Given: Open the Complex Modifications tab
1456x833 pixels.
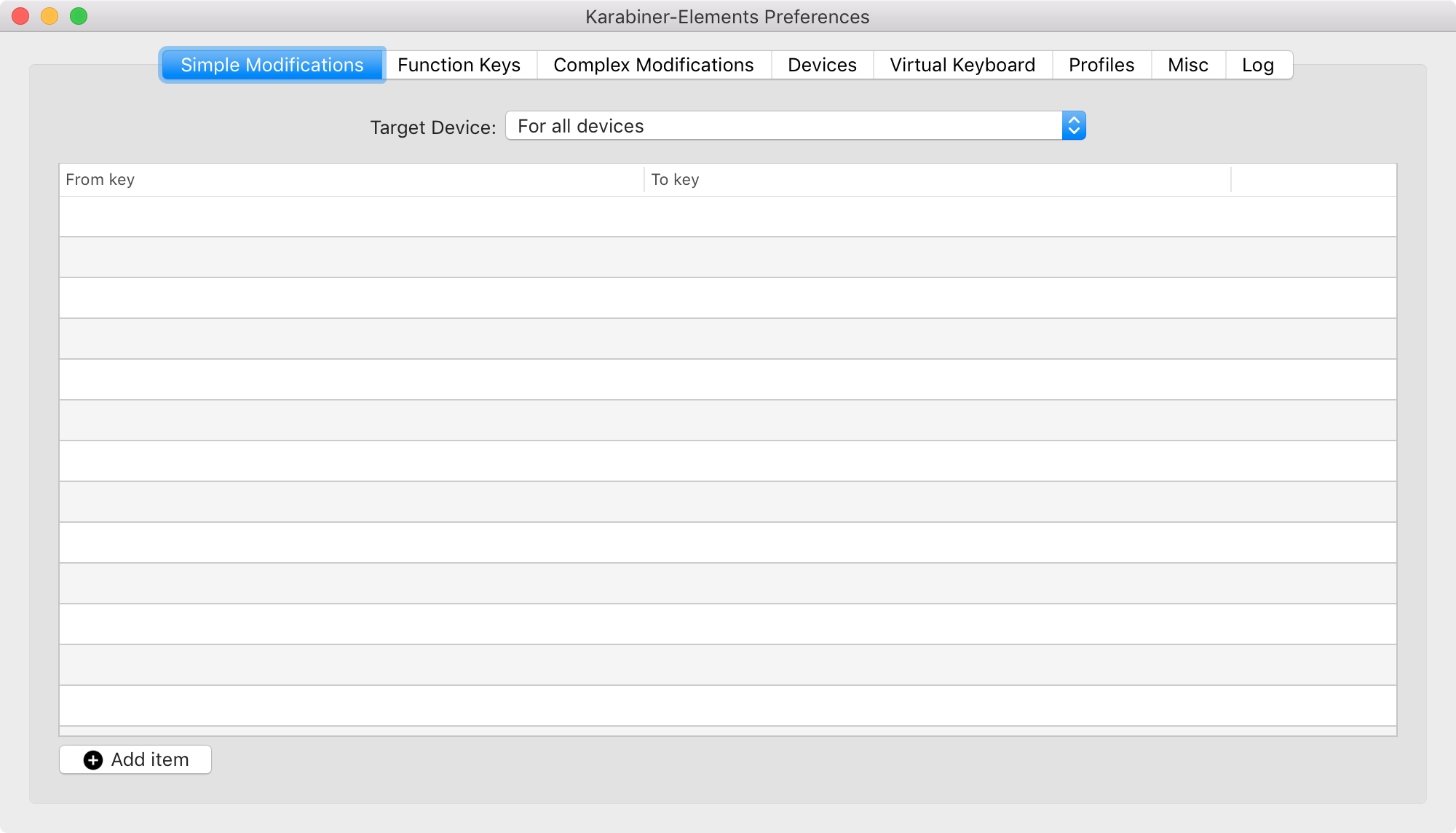Looking at the screenshot, I should point(653,66).
